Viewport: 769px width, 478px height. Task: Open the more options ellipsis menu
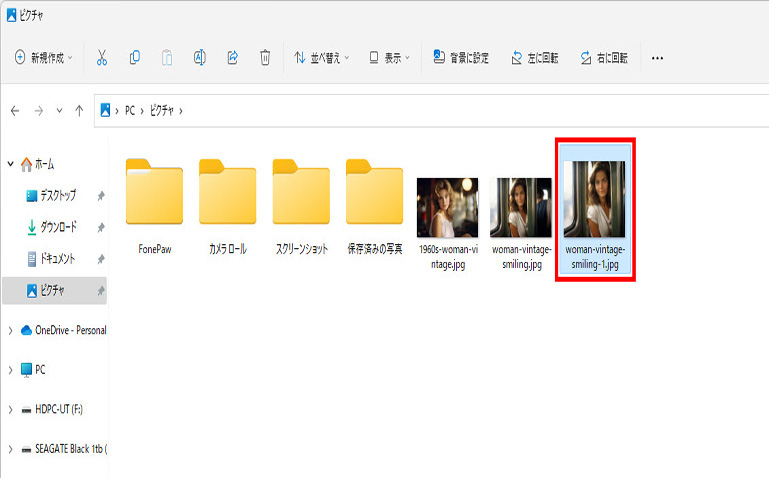click(x=657, y=58)
